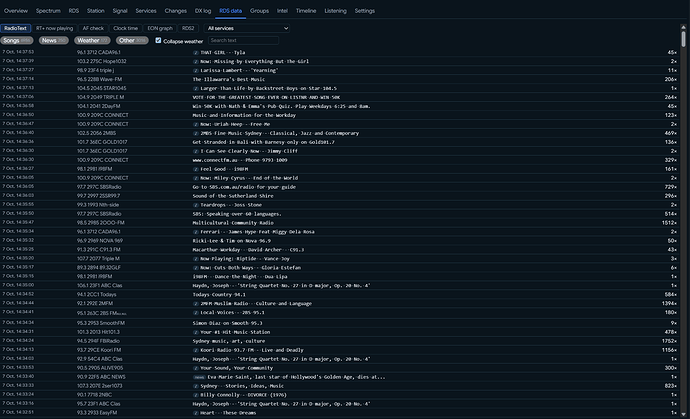This screenshot has height=419, width=690.
Task: Open the Timeline tab
Action: tap(306, 11)
